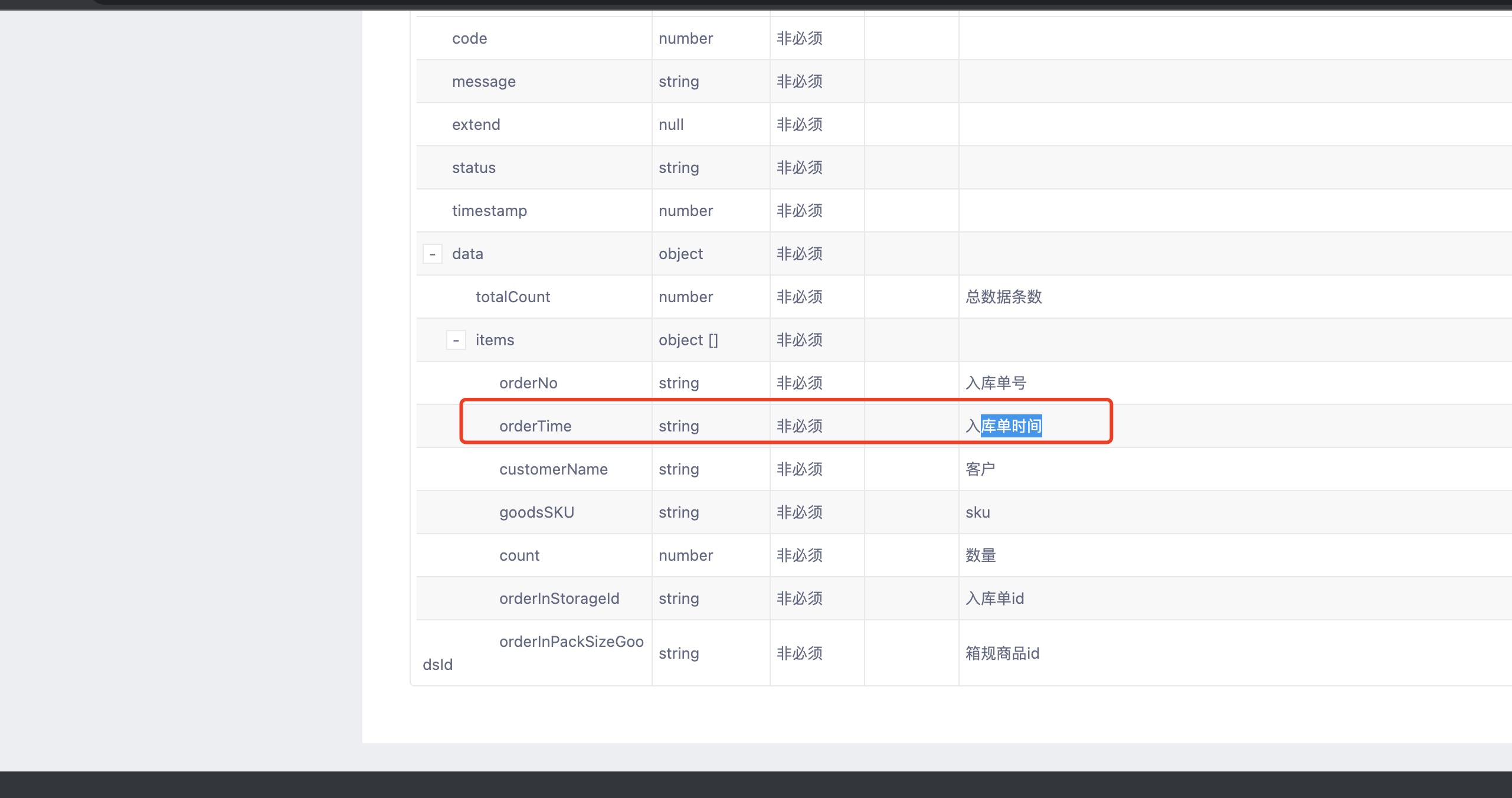Click the timestamp field name
1512x798 pixels.
pos(489,211)
